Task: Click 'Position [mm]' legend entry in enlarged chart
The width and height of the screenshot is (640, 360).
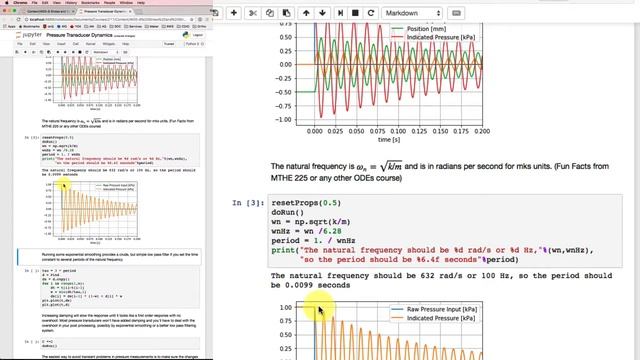Action: point(426,29)
